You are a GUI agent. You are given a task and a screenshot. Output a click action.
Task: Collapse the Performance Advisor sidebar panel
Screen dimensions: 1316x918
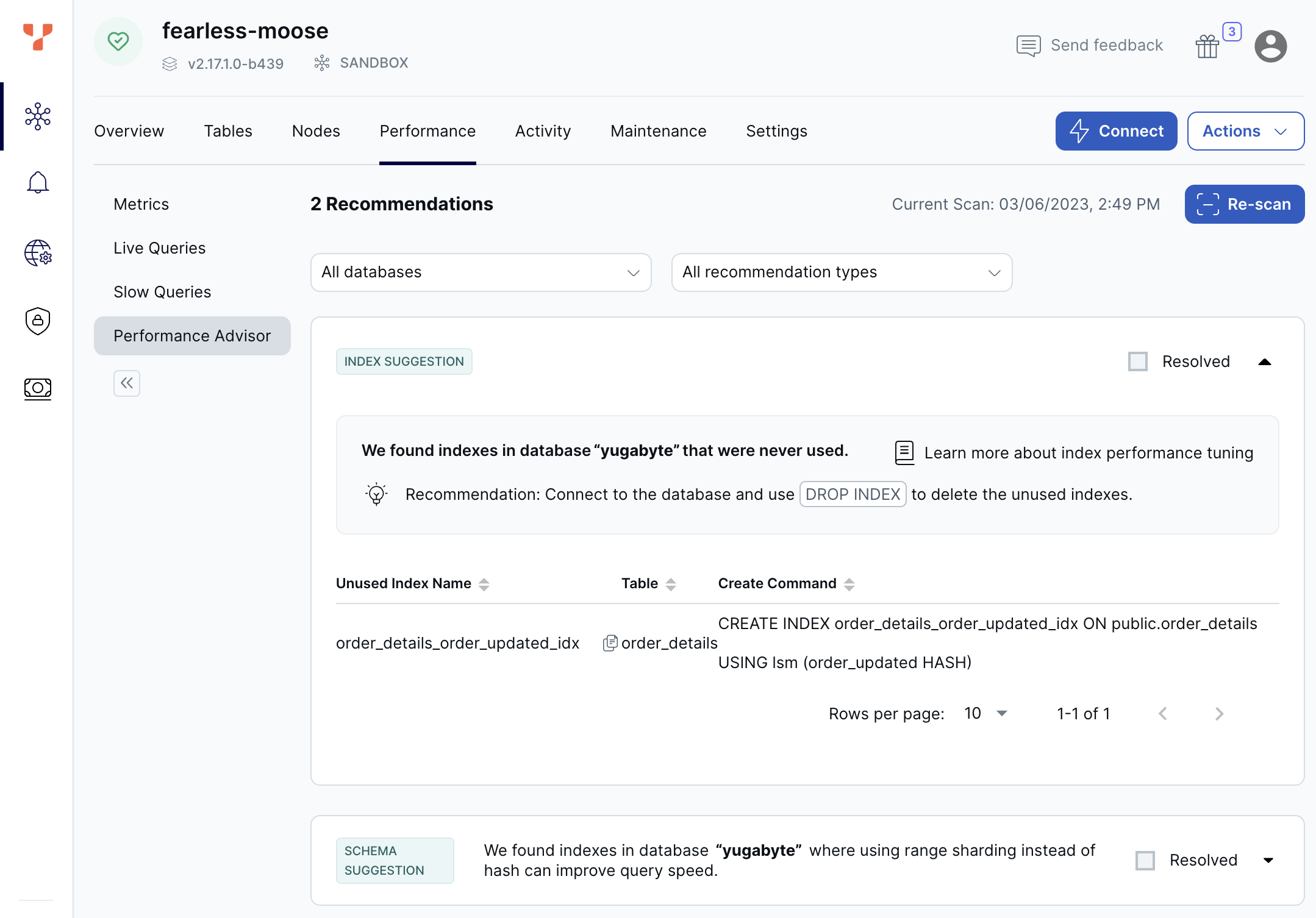coord(127,383)
